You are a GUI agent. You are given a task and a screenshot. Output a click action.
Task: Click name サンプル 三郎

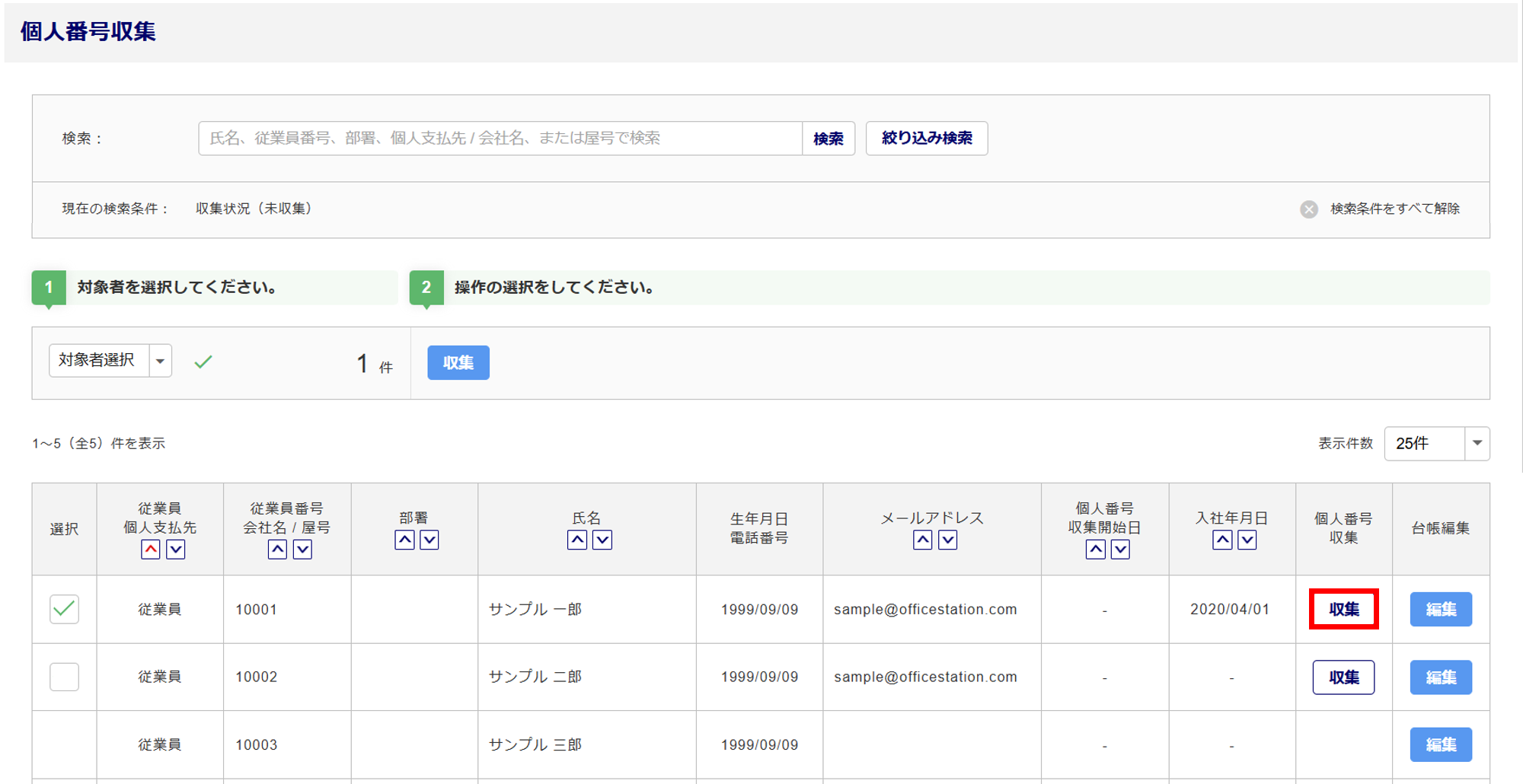535,744
